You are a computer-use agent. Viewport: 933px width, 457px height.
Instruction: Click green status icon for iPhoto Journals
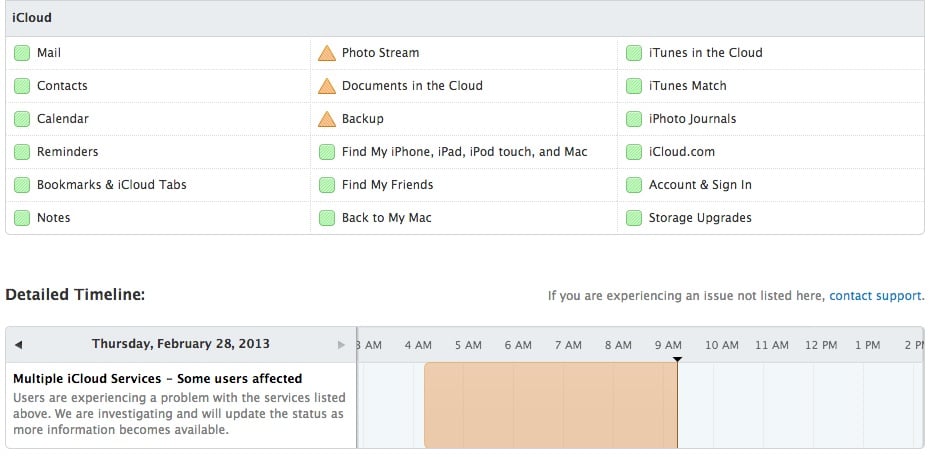(x=634, y=119)
